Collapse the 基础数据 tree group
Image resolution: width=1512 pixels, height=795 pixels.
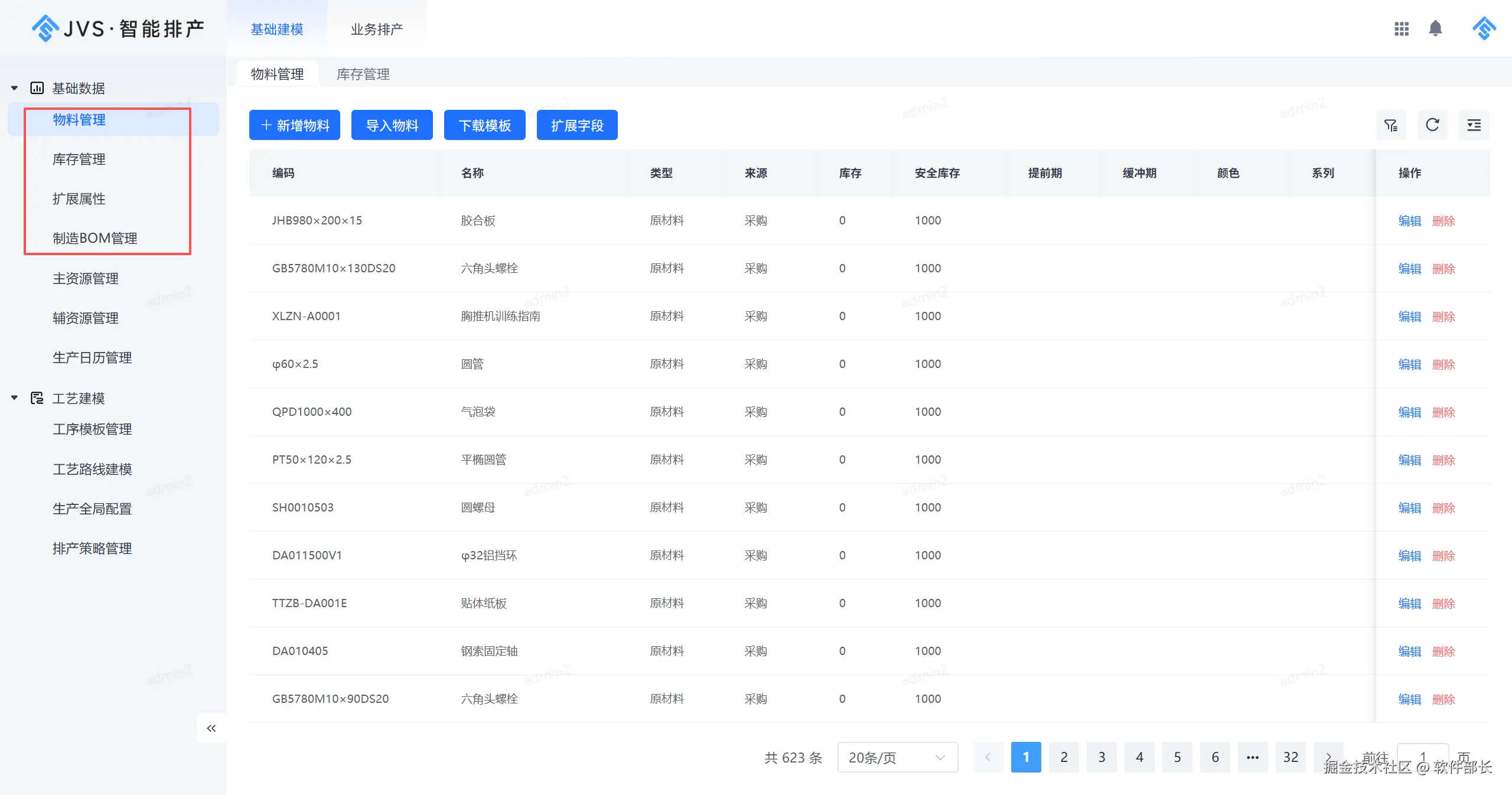tap(15, 88)
